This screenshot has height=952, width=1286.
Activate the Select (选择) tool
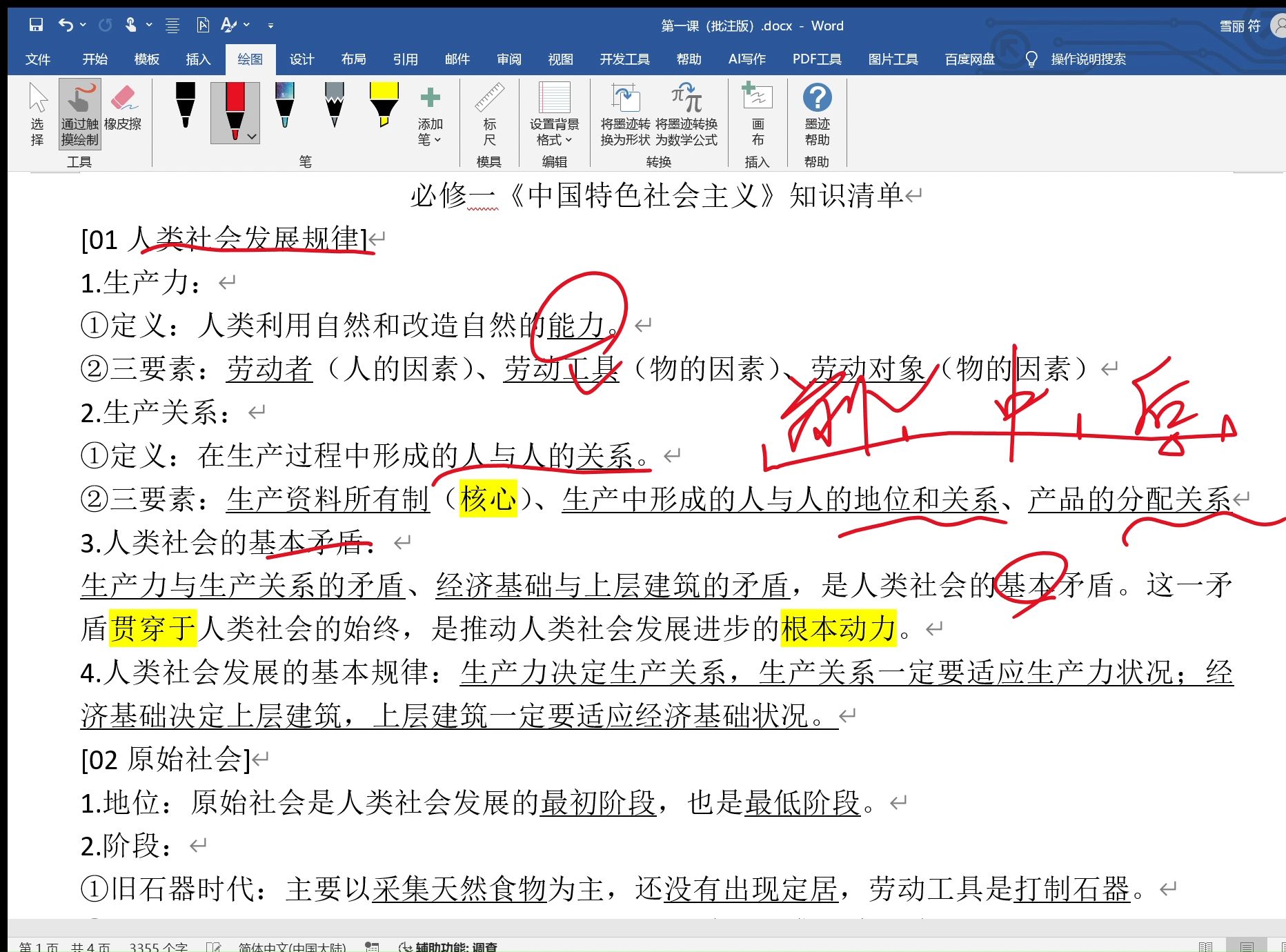[37, 117]
